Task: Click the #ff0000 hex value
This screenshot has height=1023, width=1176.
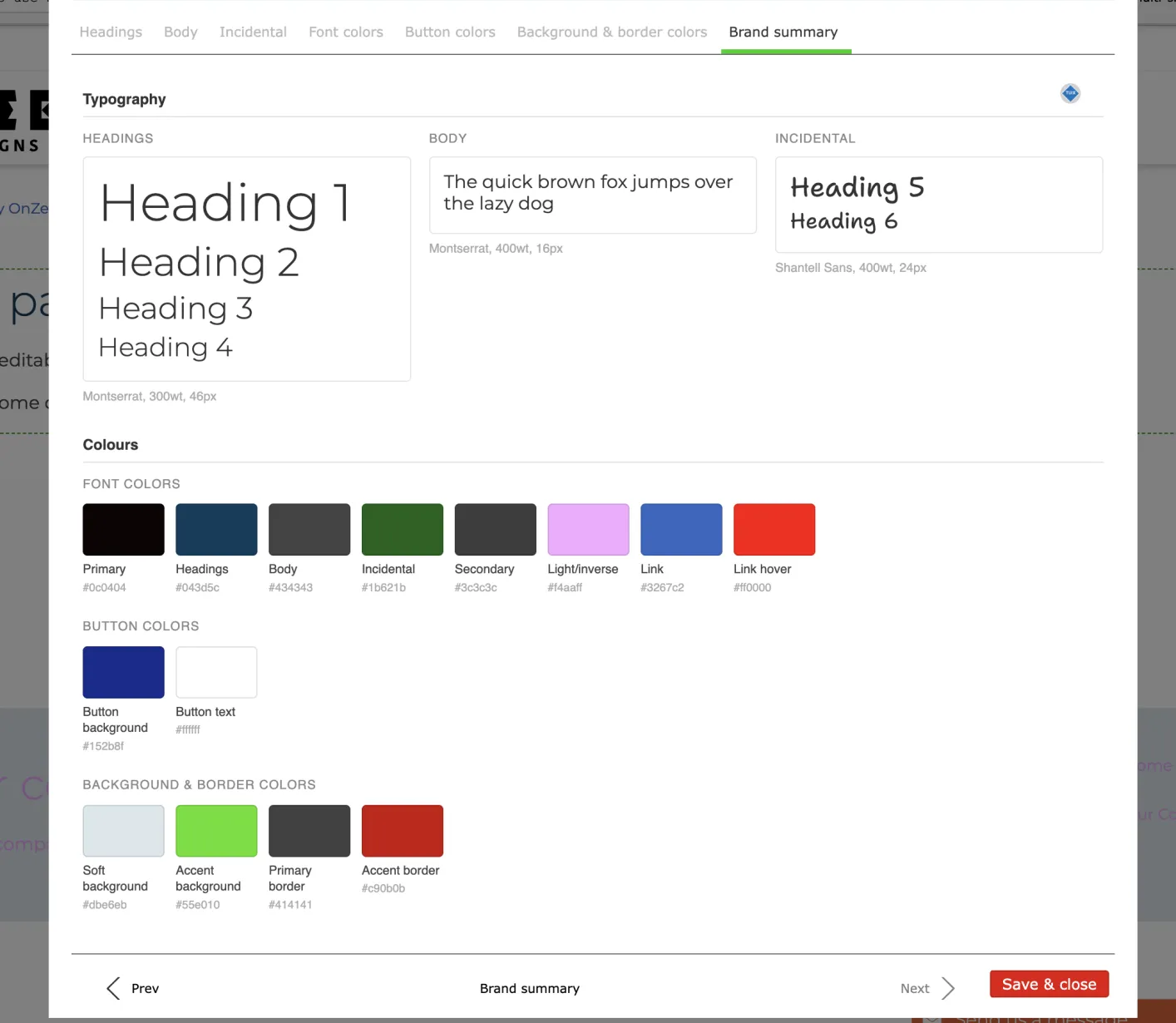Action: 752,587
